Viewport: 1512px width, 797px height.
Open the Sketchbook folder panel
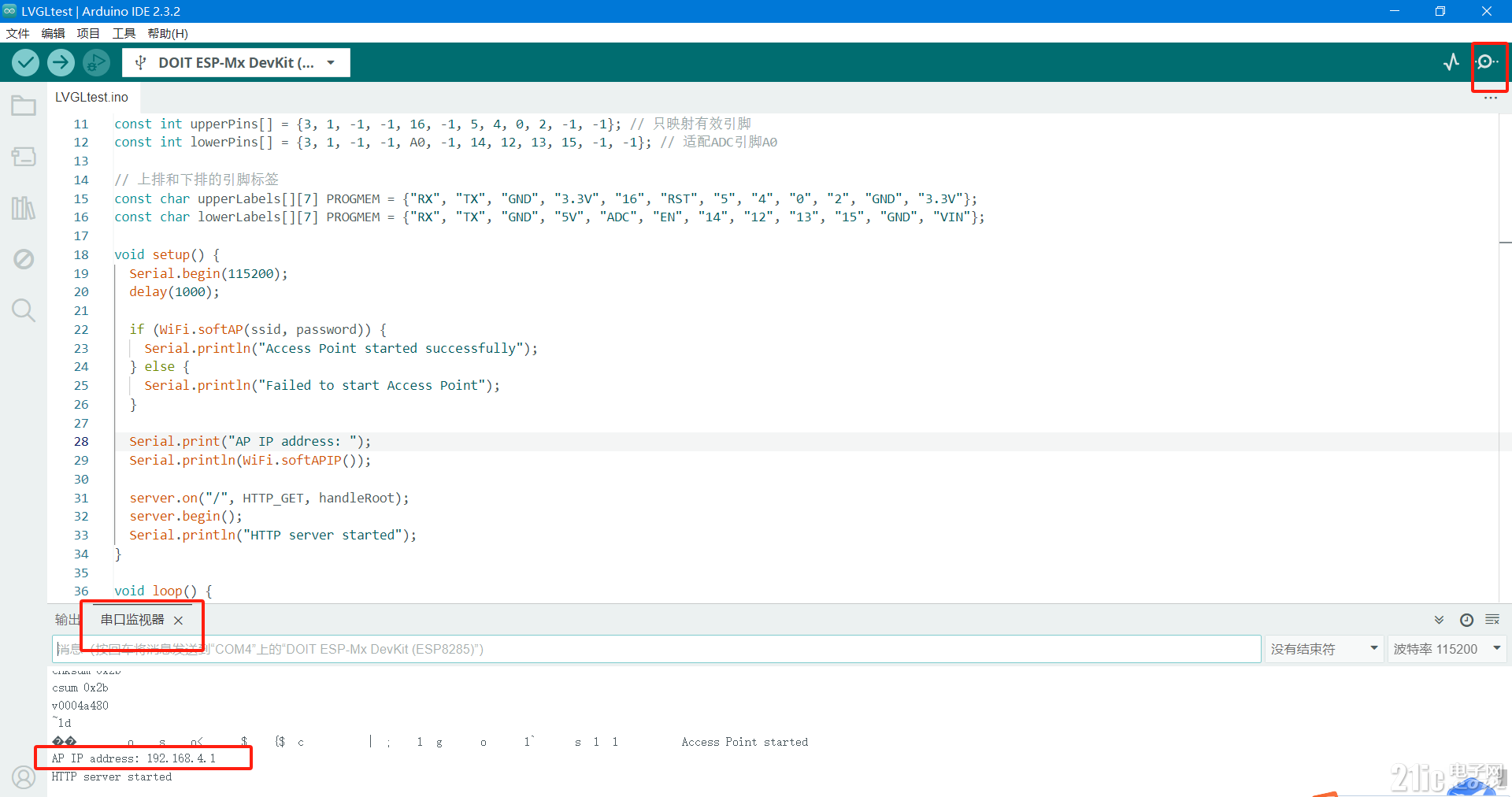pyautogui.click(x=24, y=106)
